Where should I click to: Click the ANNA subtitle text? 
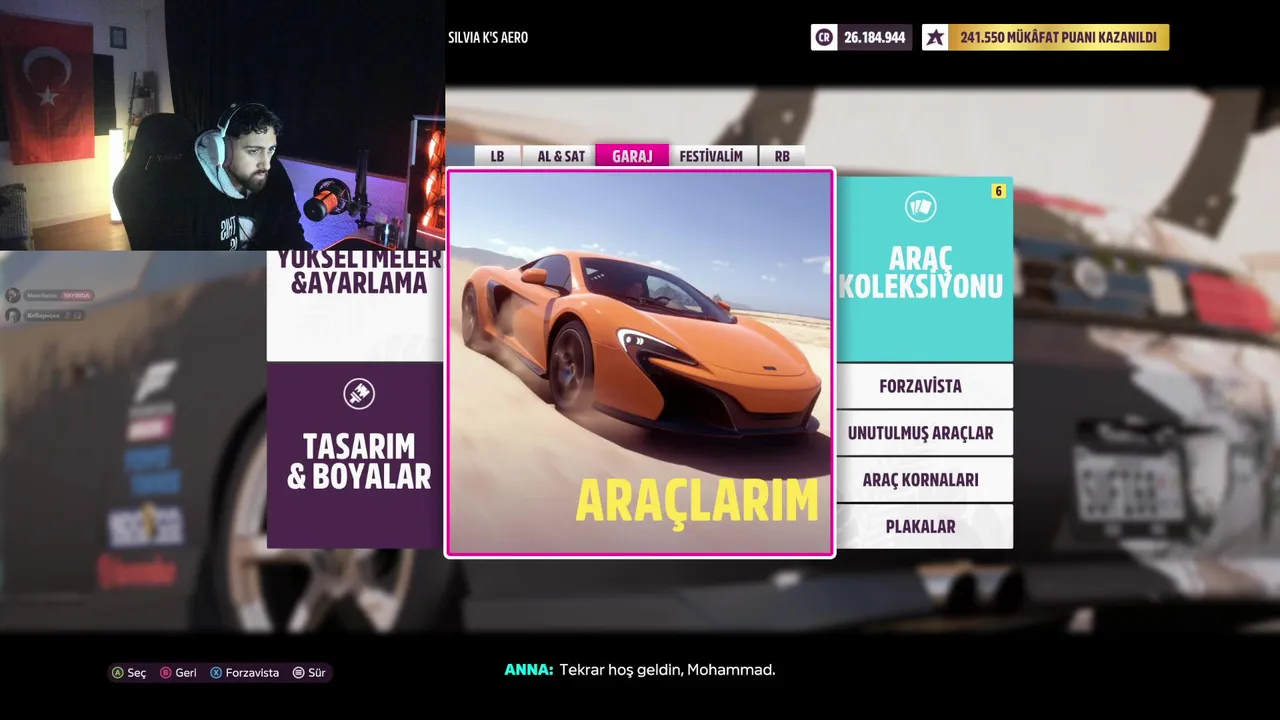click(x=640, y=670)
